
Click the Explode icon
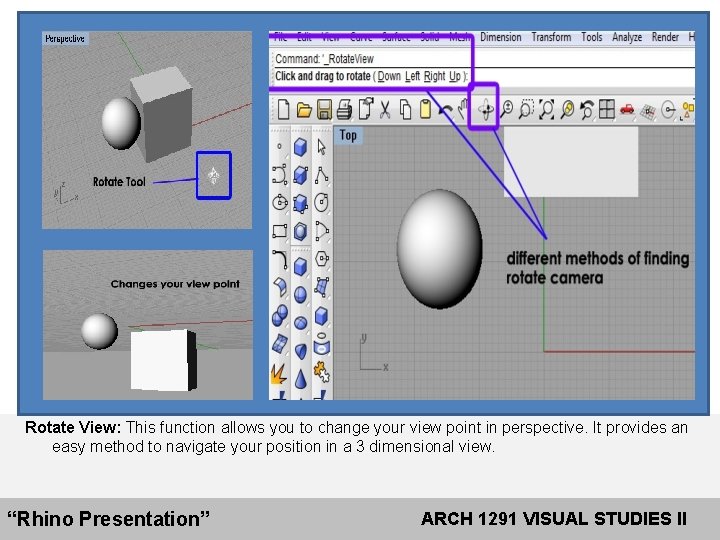(279, 374)
